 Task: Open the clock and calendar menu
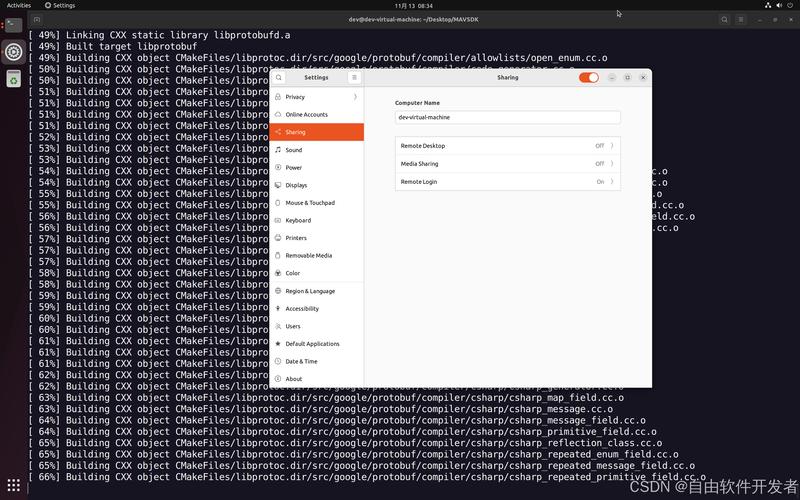pyautogui.click(x=399, y=5)
